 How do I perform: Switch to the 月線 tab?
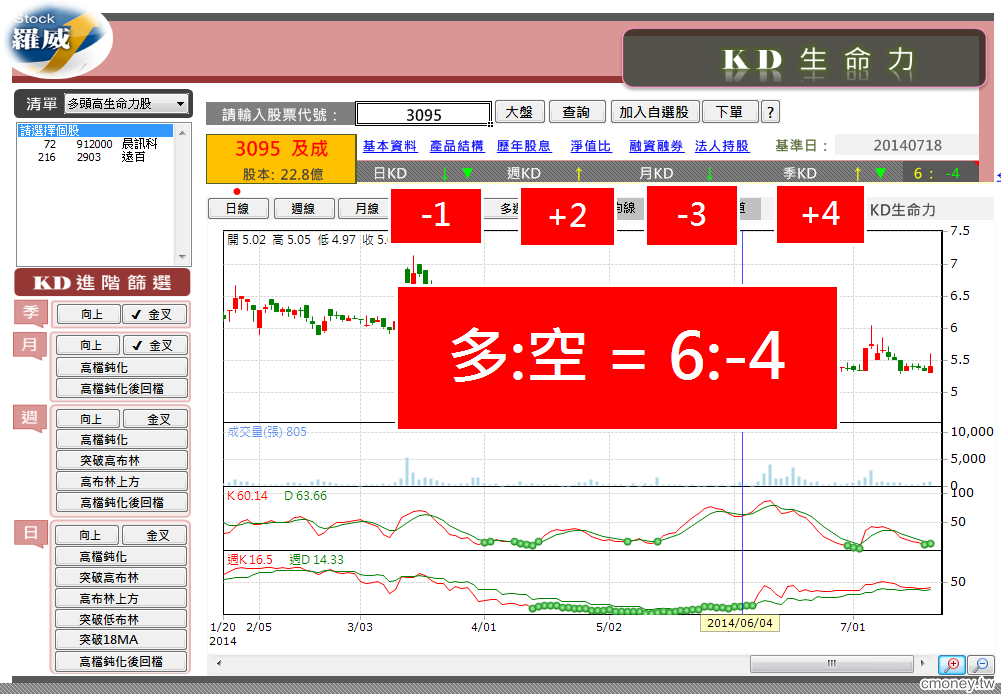click(365, 209)
